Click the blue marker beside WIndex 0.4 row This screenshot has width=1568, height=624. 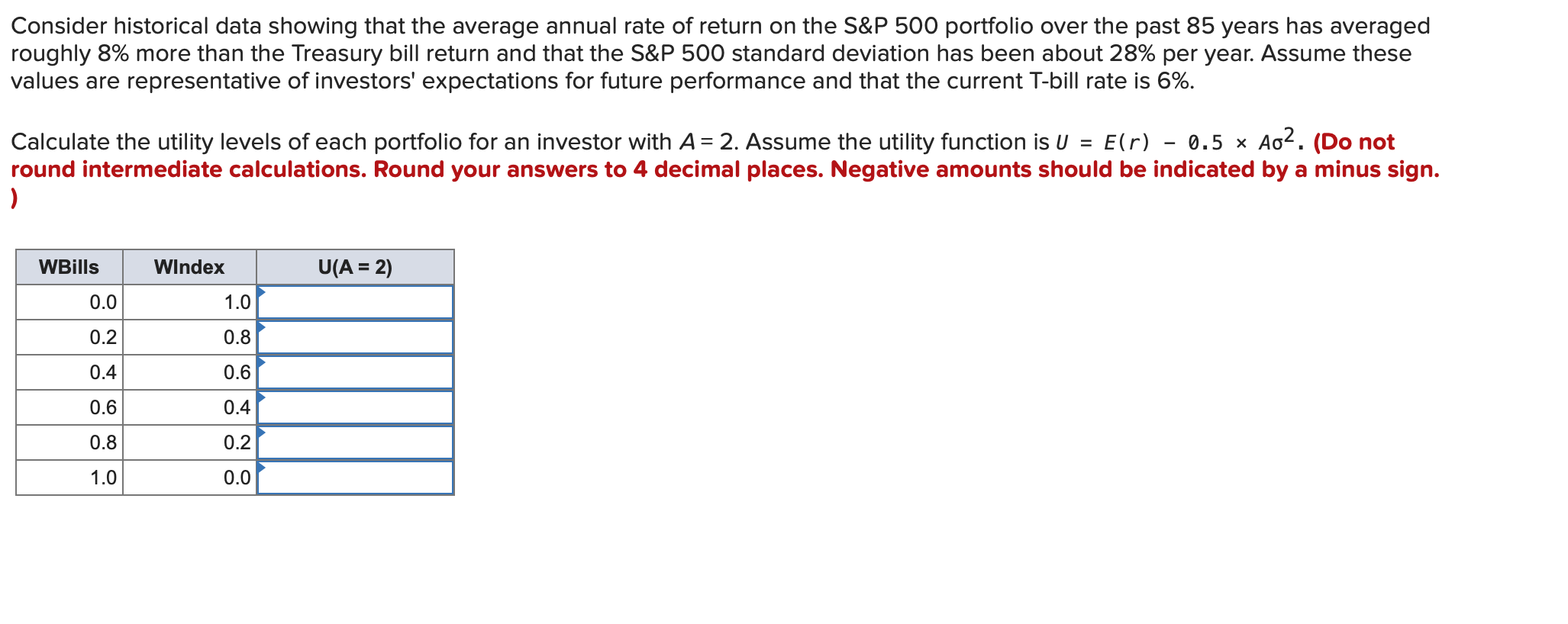262,398
